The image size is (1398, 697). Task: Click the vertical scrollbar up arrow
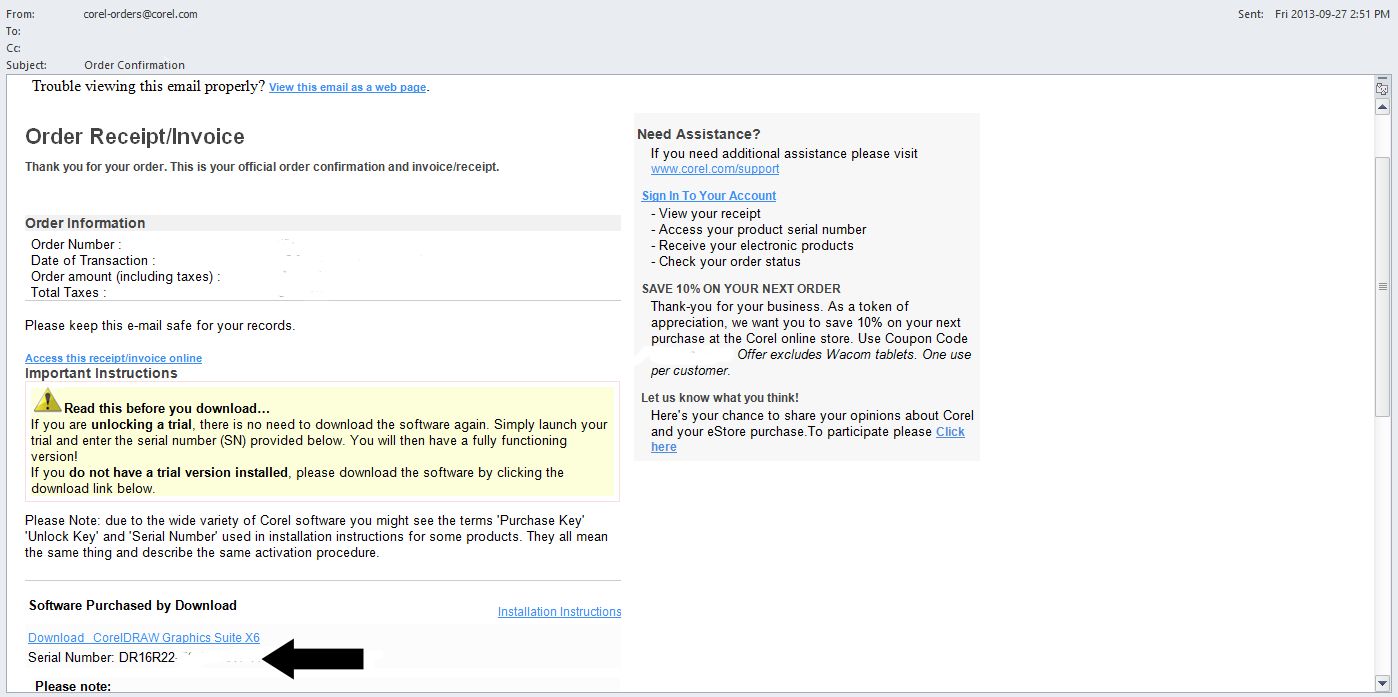(x=1382, y=106)
